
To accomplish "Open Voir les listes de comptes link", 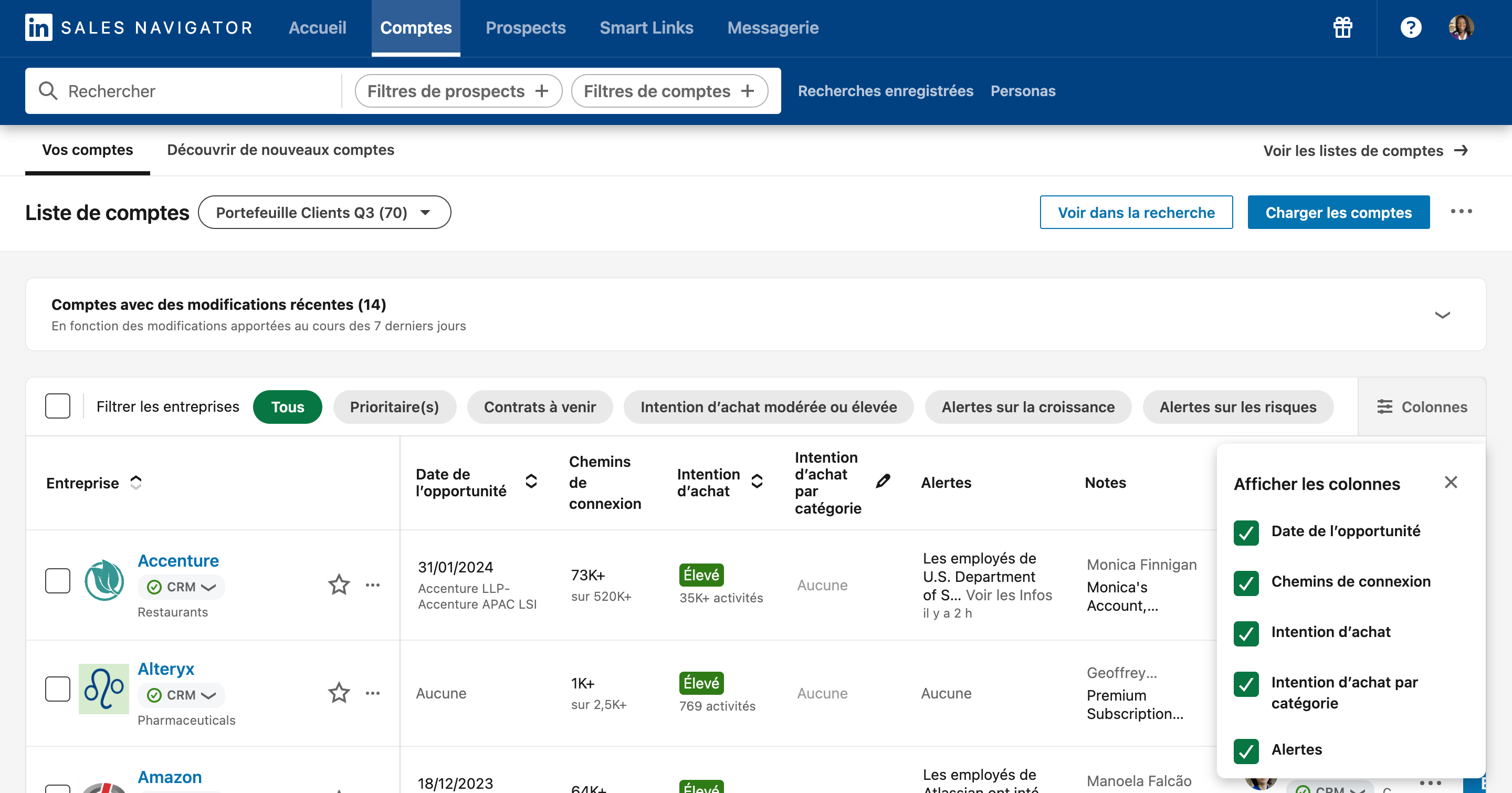I will (1365, 151).
